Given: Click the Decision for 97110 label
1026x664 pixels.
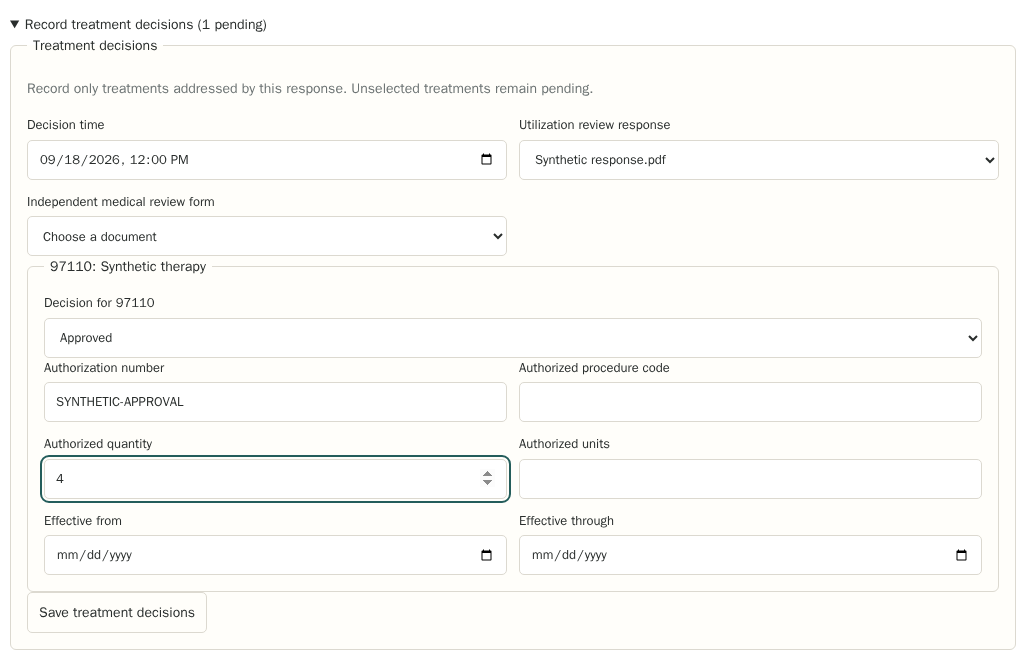Looking at the screenshot, I should [99, 303].
